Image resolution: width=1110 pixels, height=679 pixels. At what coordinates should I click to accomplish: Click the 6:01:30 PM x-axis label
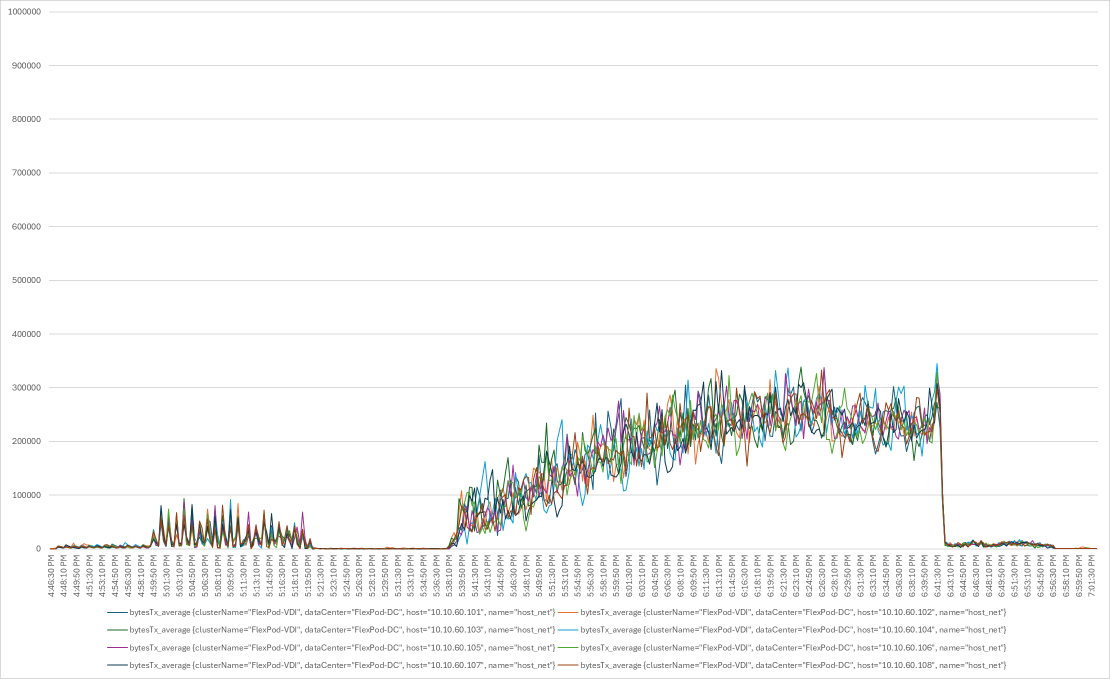point(629,576)
